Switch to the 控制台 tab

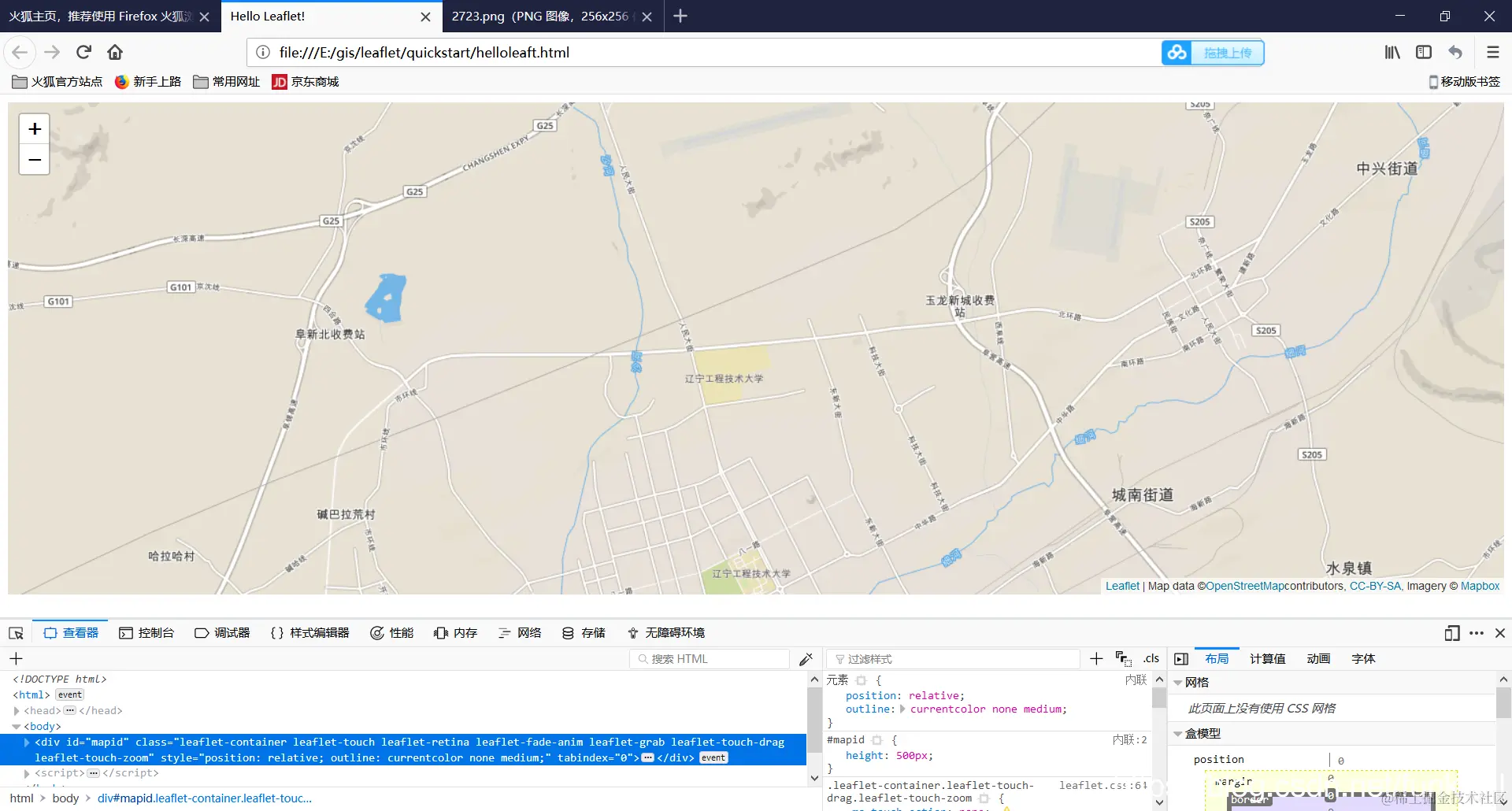pyautogui.click(x=146, y=633)
